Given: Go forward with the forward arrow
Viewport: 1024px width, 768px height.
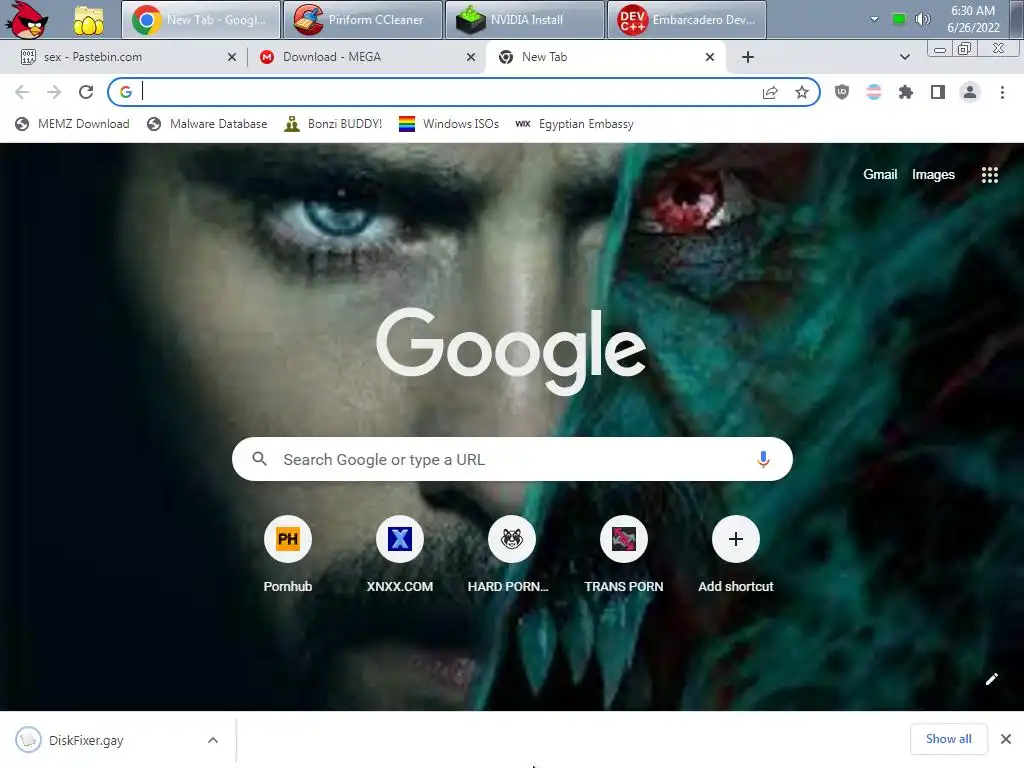Looking at the screenshot, I should point(54,92).
